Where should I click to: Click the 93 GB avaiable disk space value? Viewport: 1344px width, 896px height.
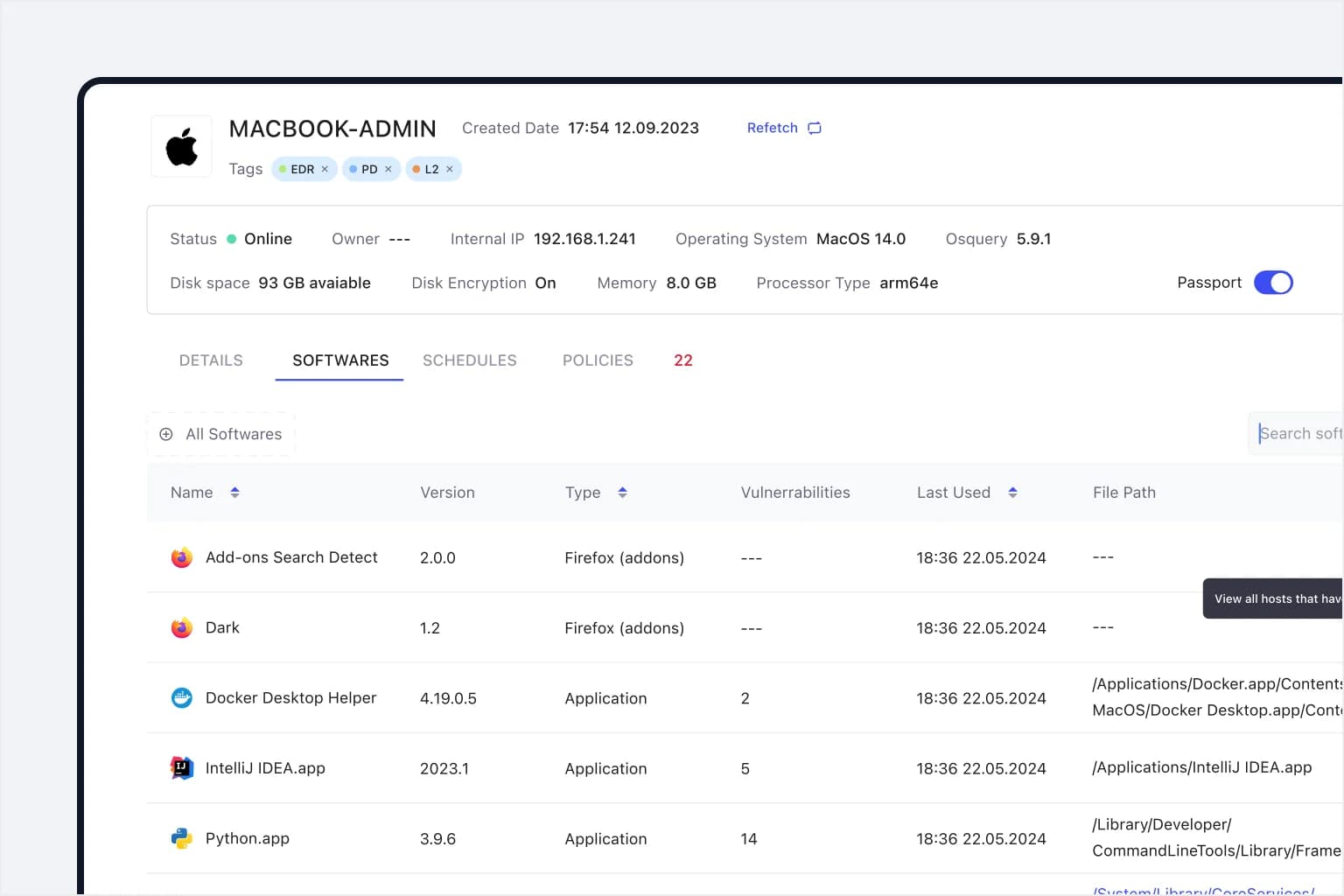tap(314, 283)
